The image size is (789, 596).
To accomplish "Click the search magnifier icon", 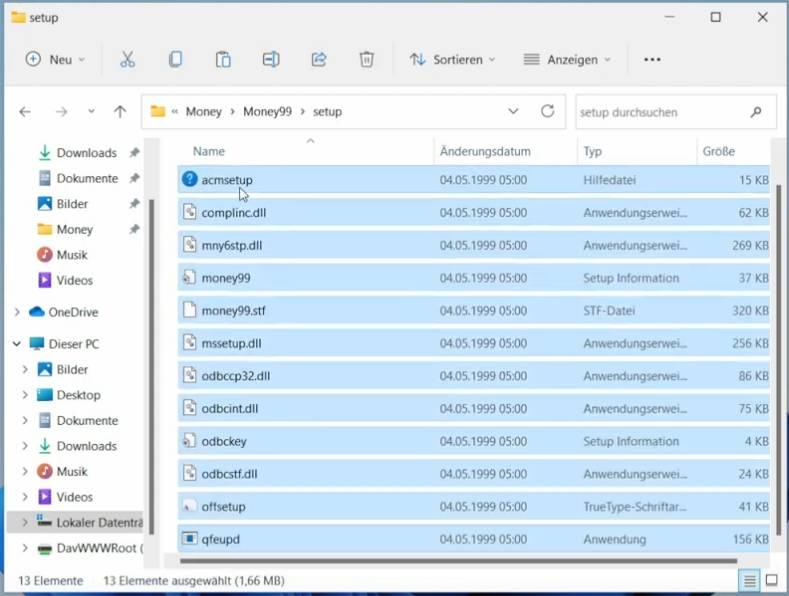I will 756,112.
